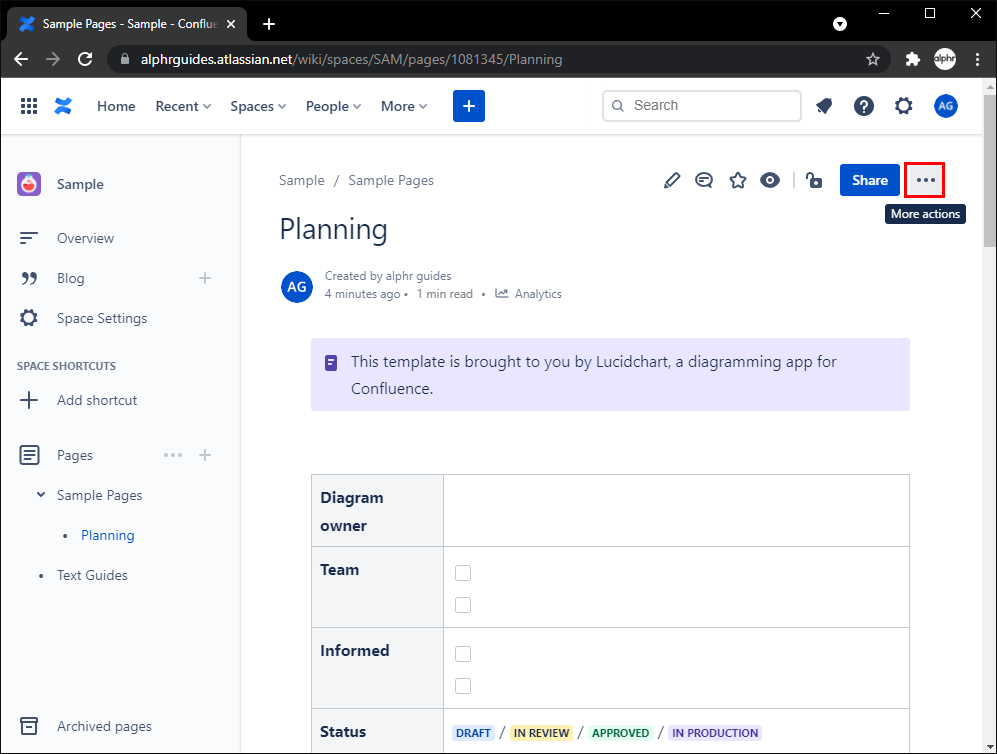Click the Confluence logo icon
The width and height of the screenshot is (997, 754).
(x=63, y=106)
